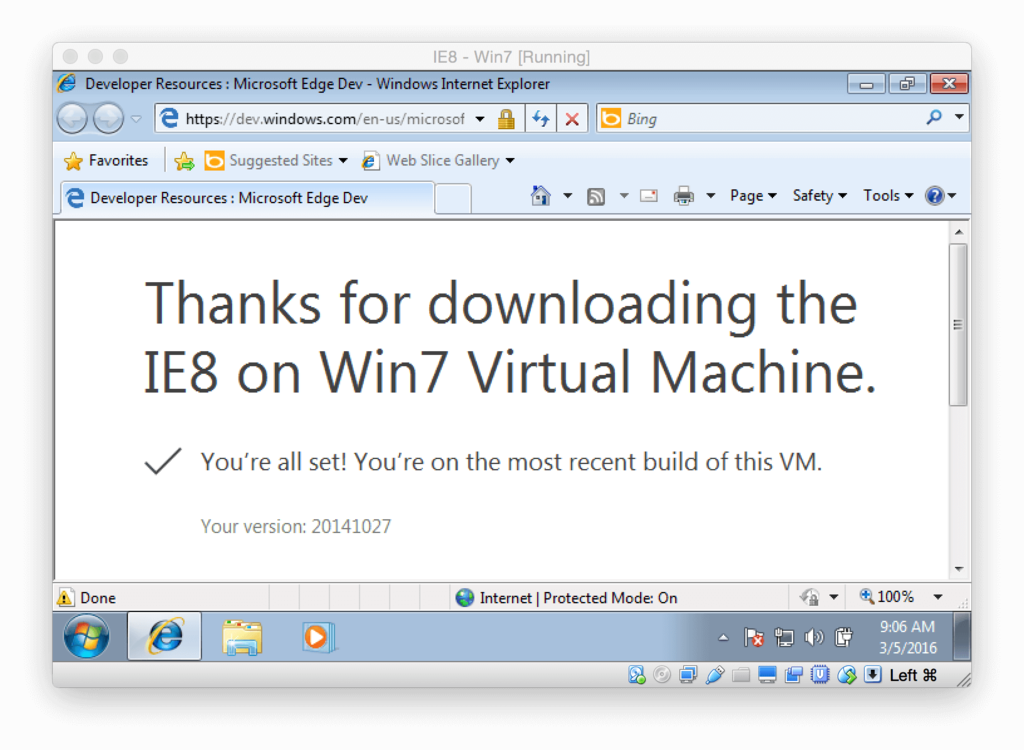
Task: Launch Windows Media Player from taskbar
Action: [x=319, y=637]
